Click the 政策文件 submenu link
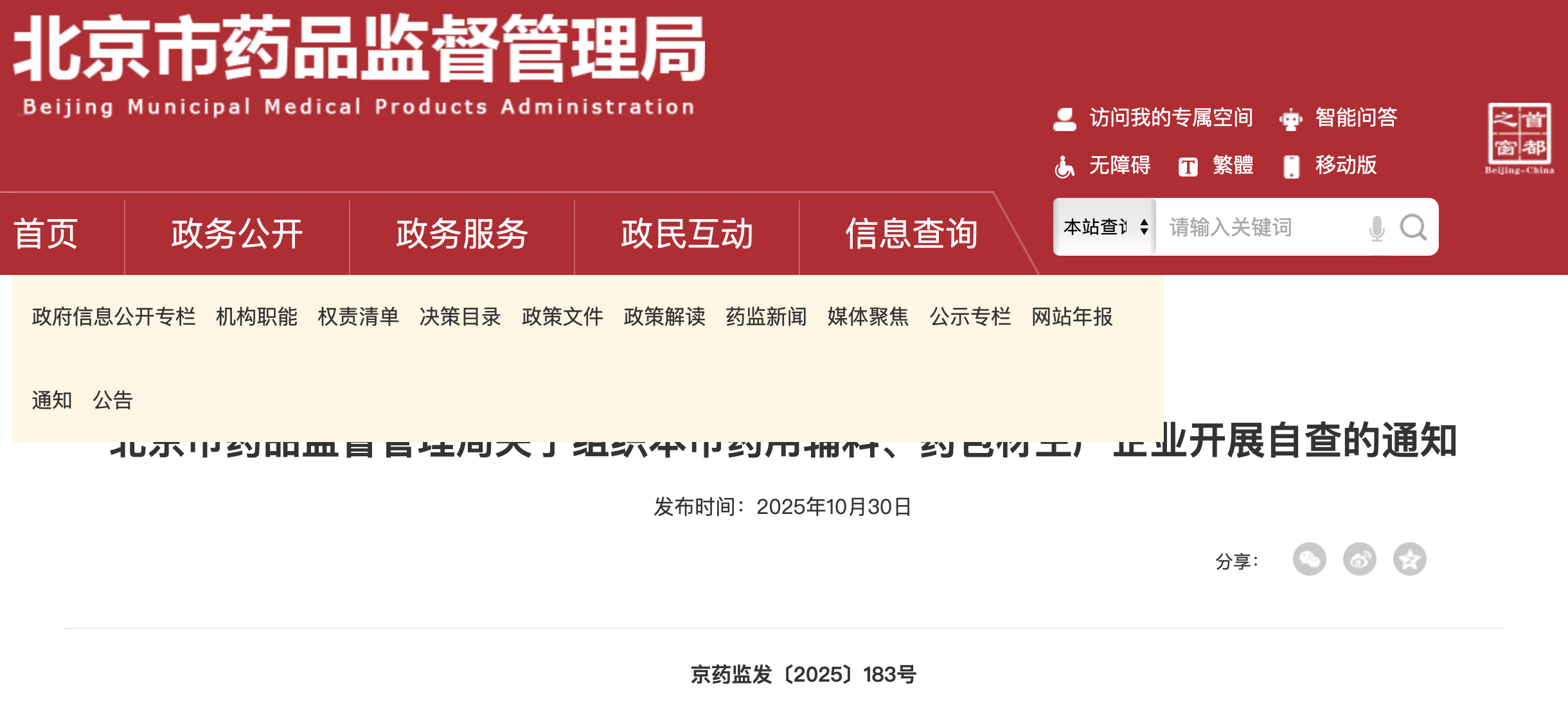Viewport: 1568px width, 708px height. point(562,317)
